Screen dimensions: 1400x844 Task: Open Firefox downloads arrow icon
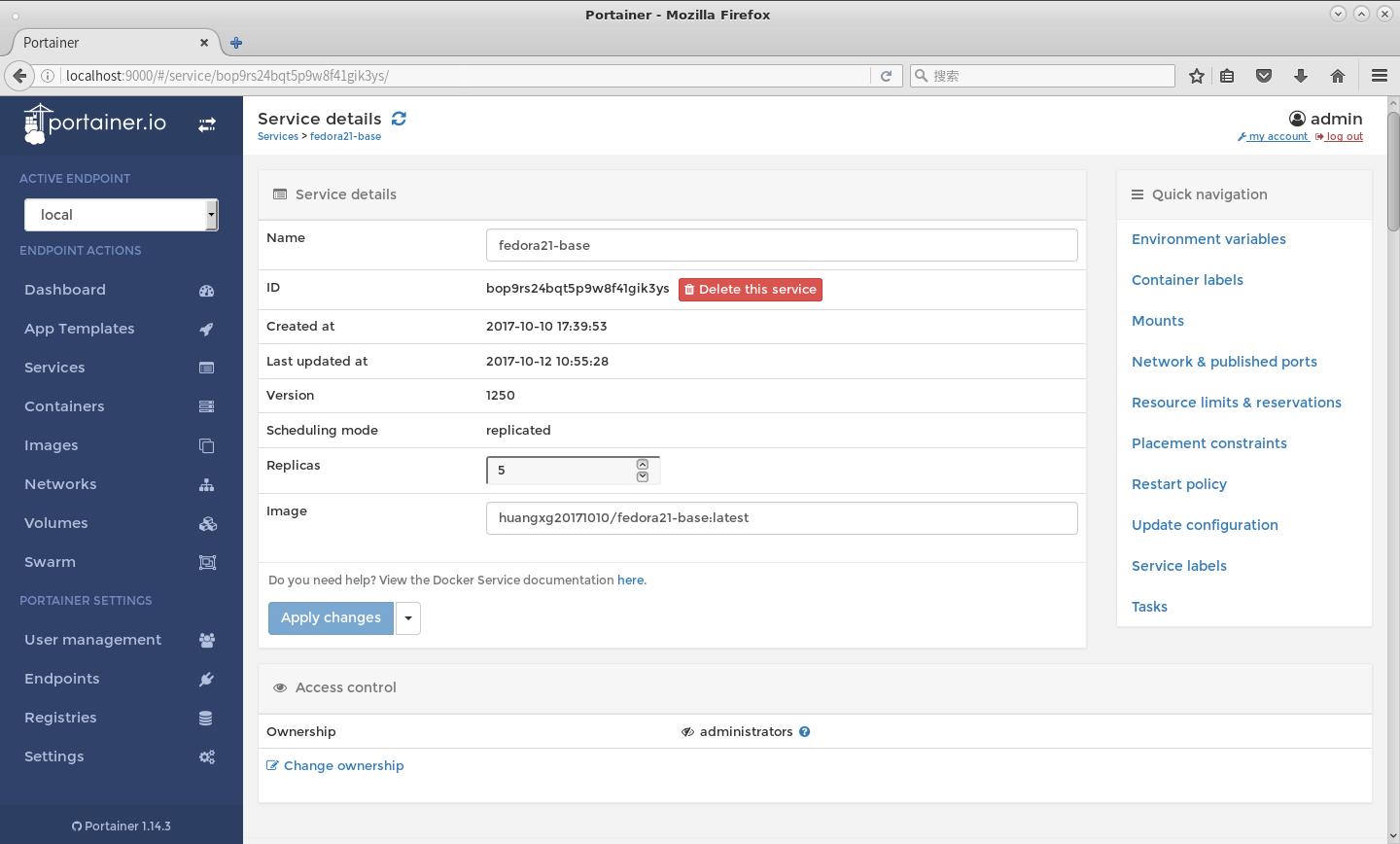(1301, 76)
